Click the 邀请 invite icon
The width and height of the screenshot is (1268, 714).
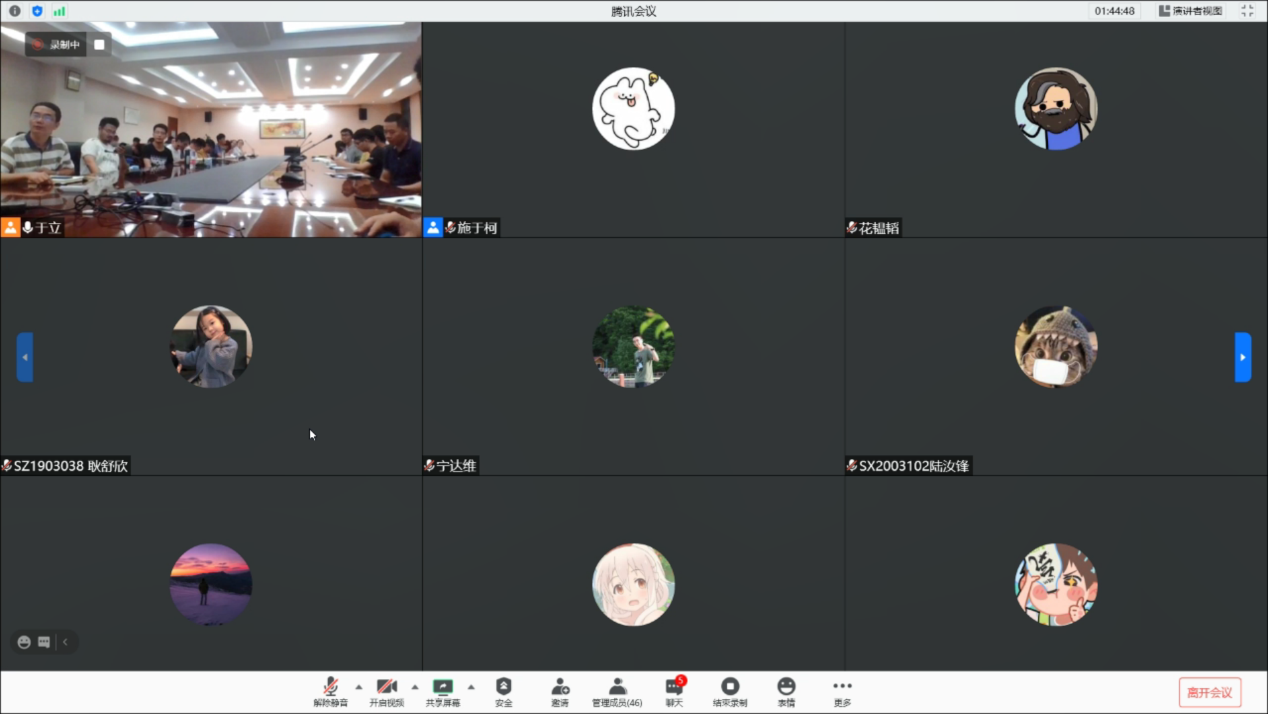(x=560, y=691)
